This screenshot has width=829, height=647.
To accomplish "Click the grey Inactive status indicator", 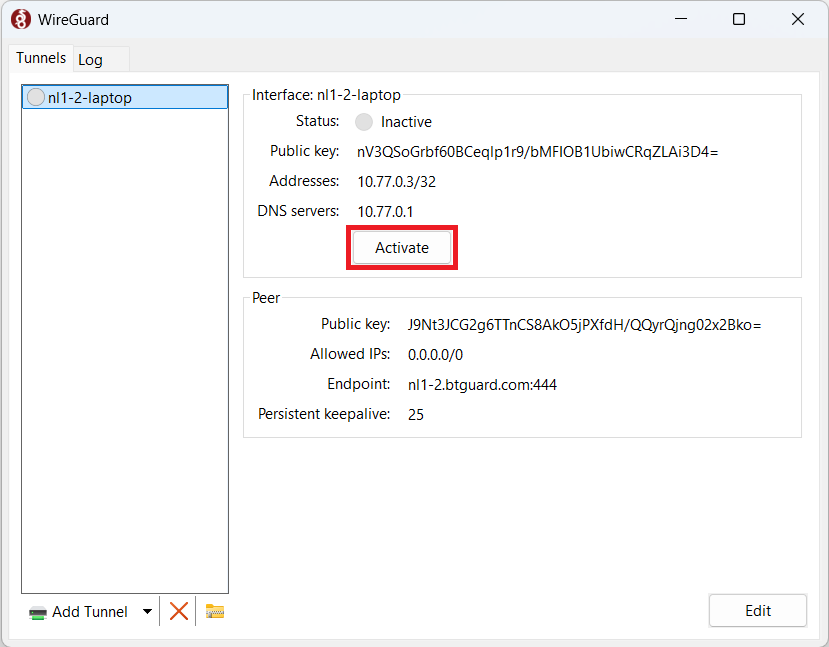I will click(x=364, y=122).
